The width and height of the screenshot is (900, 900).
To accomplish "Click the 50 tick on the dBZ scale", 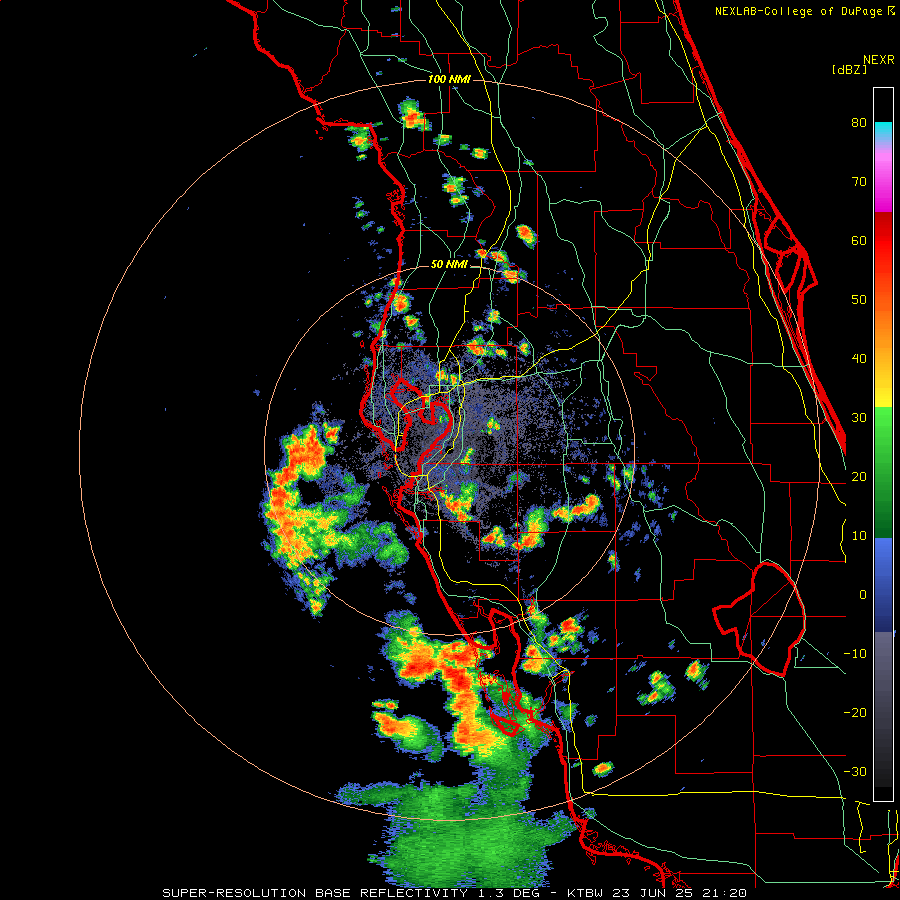I will tap(859, 300).
